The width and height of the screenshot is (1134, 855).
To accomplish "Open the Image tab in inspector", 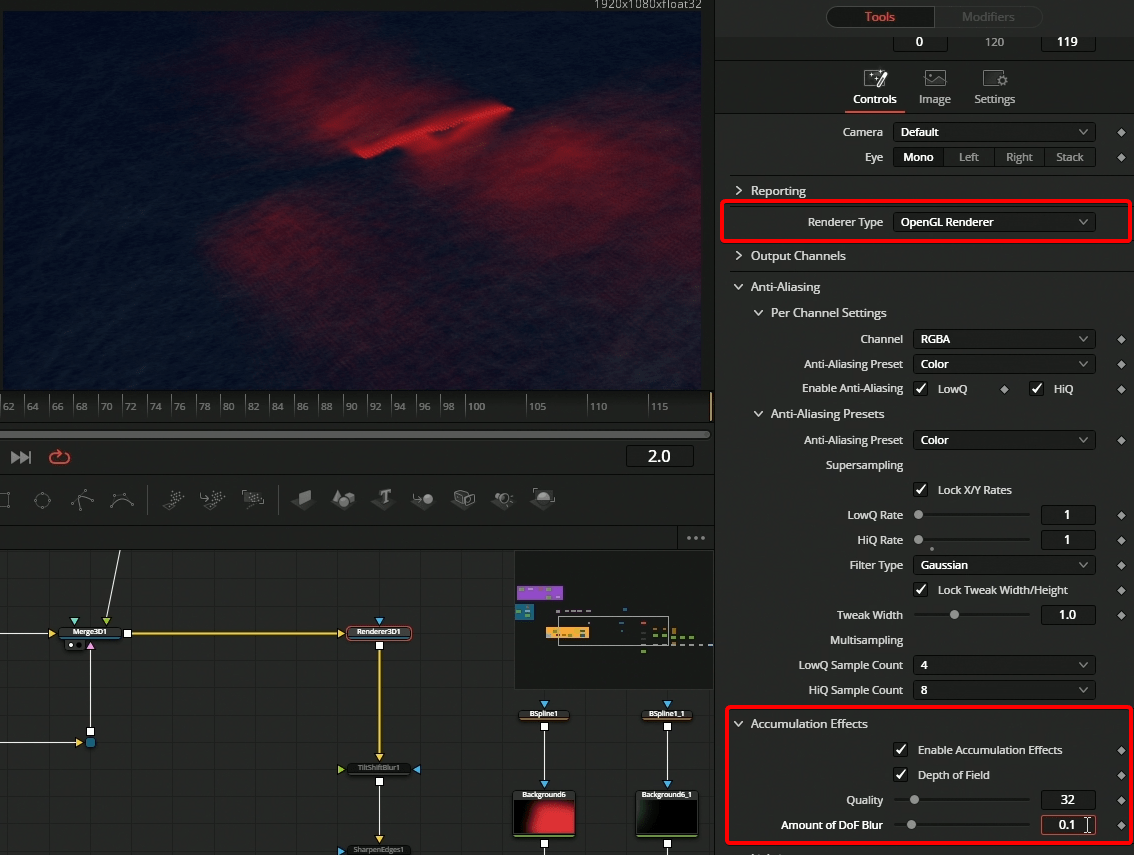I will pos(935,88).
